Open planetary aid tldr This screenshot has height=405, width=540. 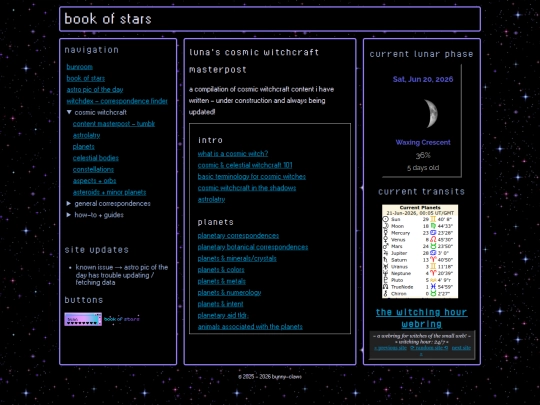[223, 315]
